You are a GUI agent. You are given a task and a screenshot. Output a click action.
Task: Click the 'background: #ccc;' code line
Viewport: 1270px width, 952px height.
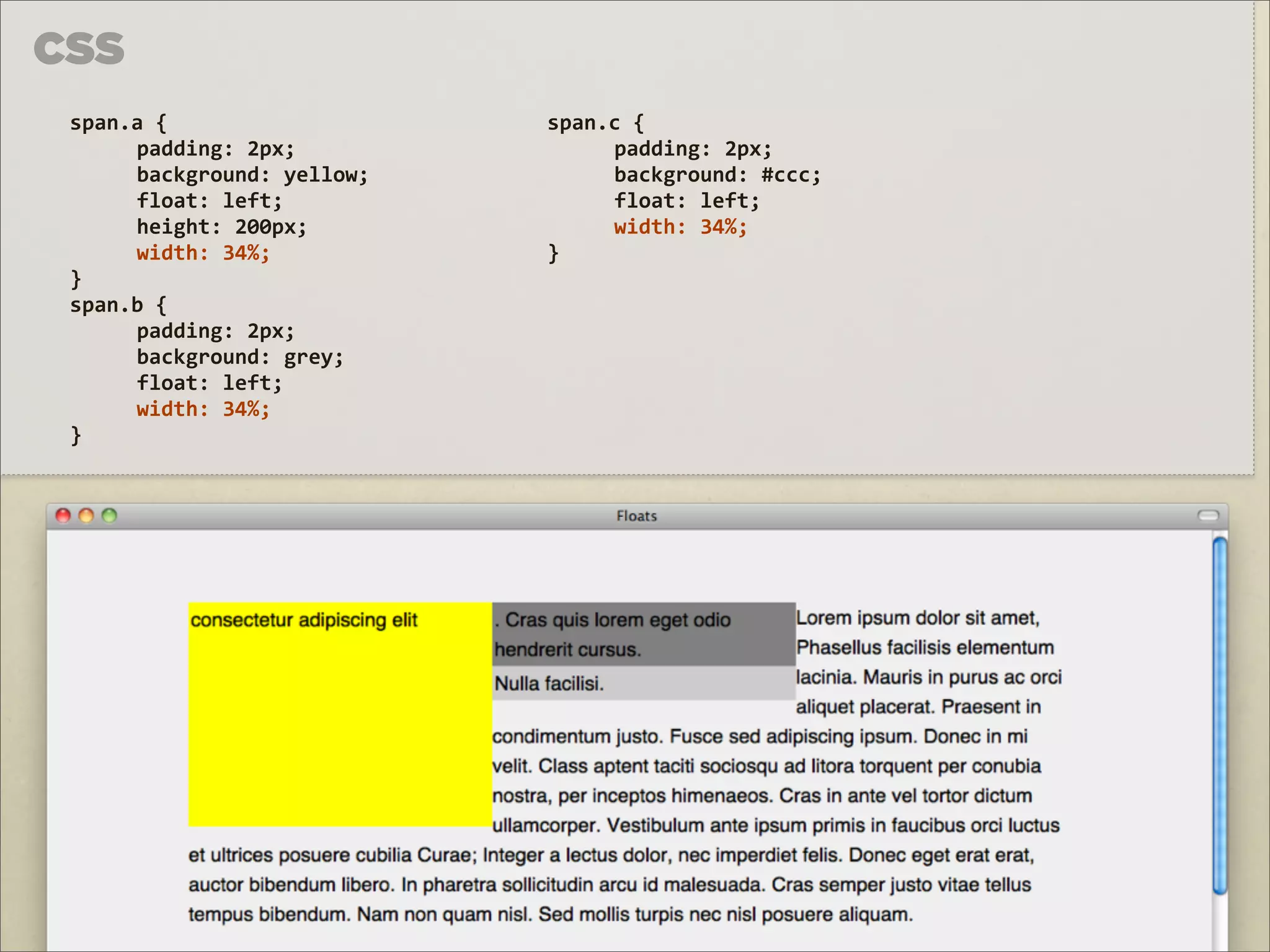click(x=717, y=175)
